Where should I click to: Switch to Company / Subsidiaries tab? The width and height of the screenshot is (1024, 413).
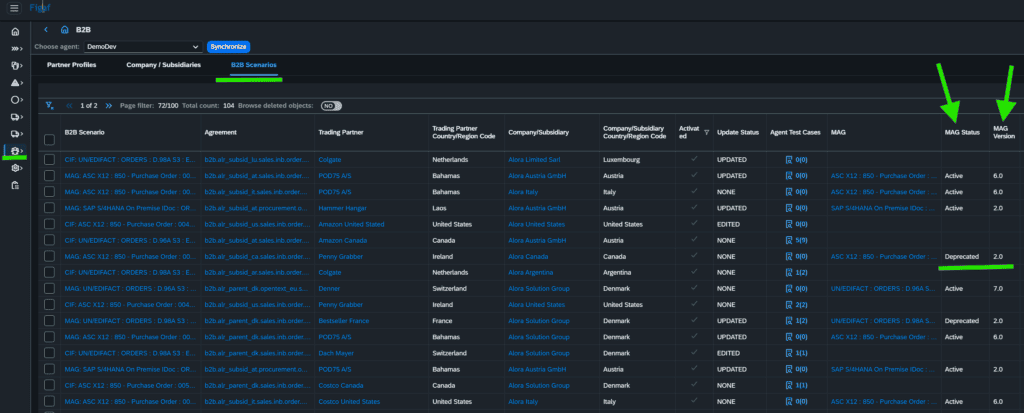click(x=163, y=65)
